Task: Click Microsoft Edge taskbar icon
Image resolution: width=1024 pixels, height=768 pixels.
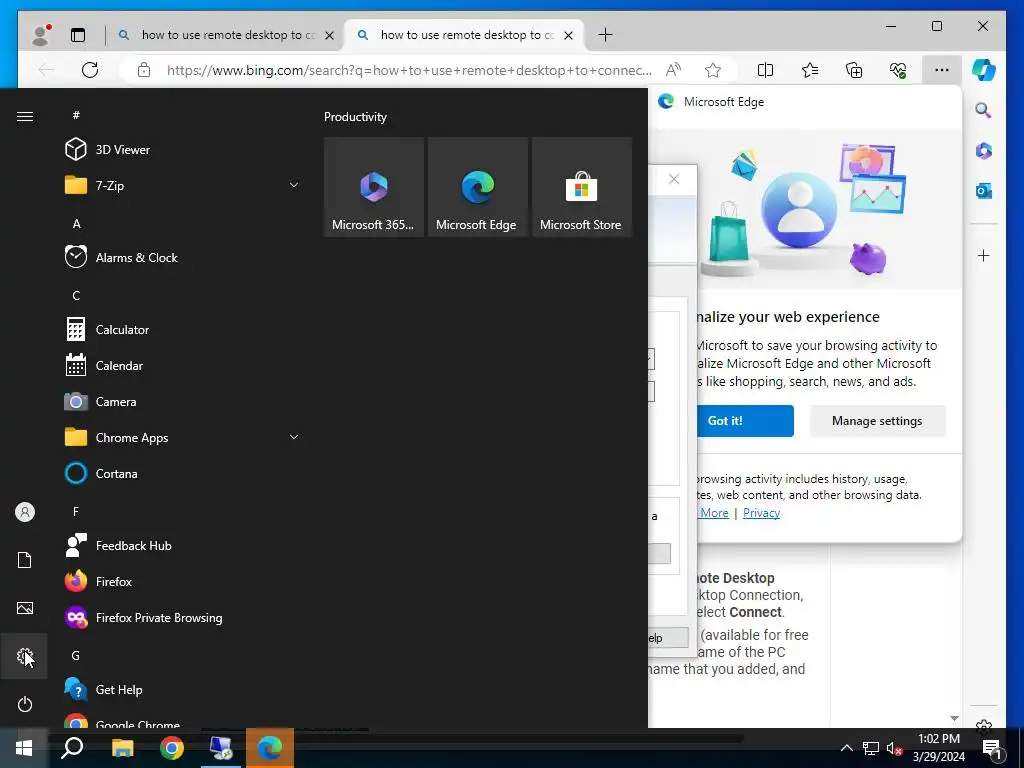Action: coord(270,748)
